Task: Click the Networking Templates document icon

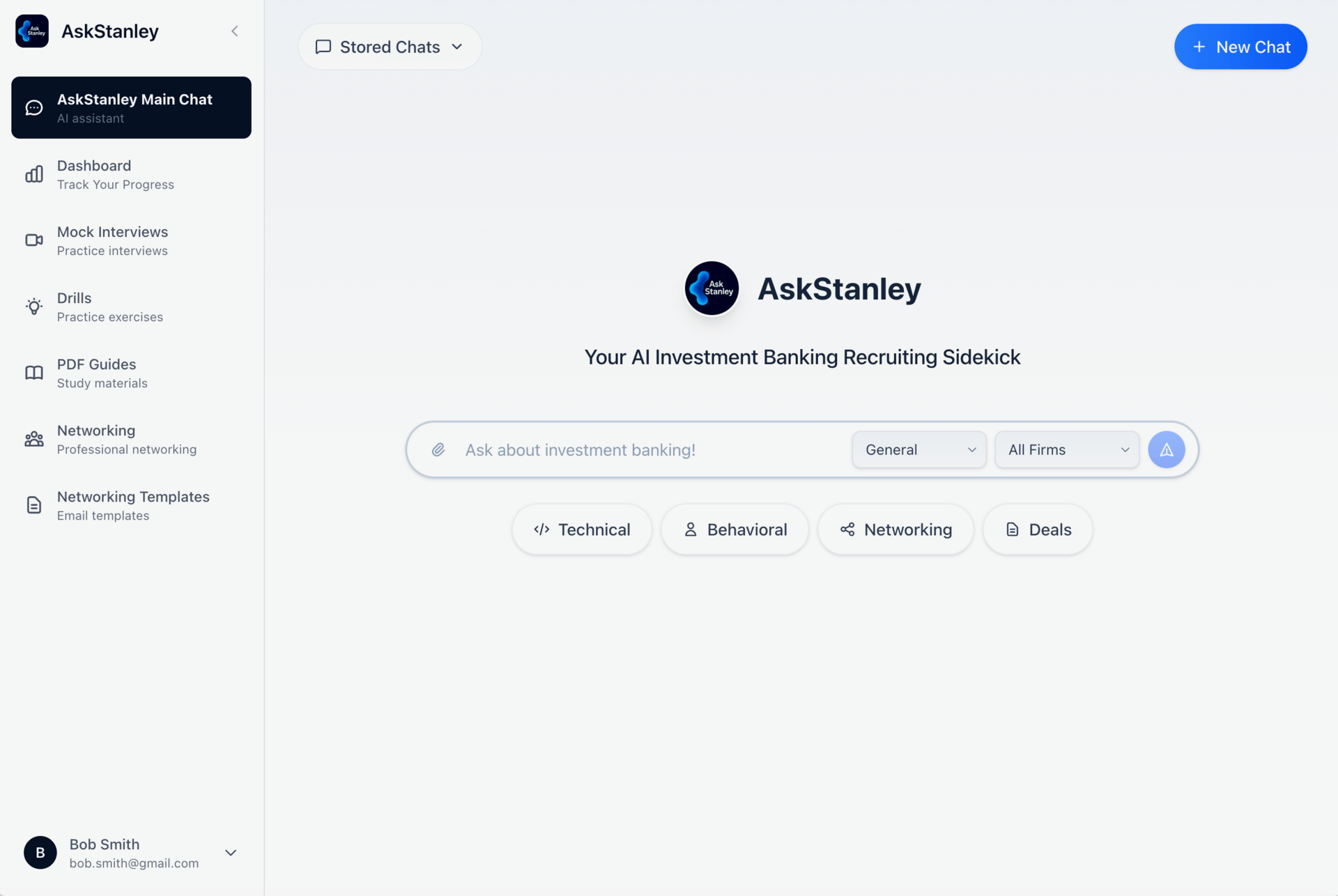Action: (34, 505)
